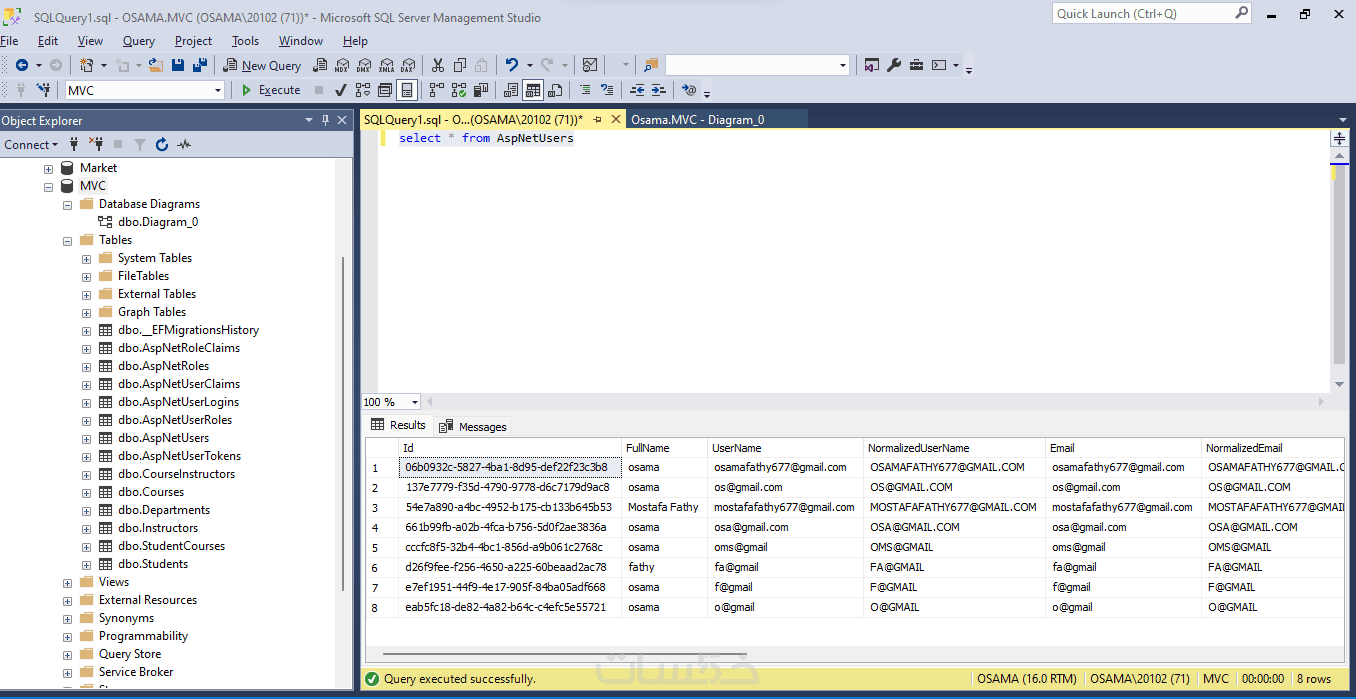Screen dimensions: 1356x699
Task: Refresh Object Explorer with the refresh icon
Action: coord(162,145)
